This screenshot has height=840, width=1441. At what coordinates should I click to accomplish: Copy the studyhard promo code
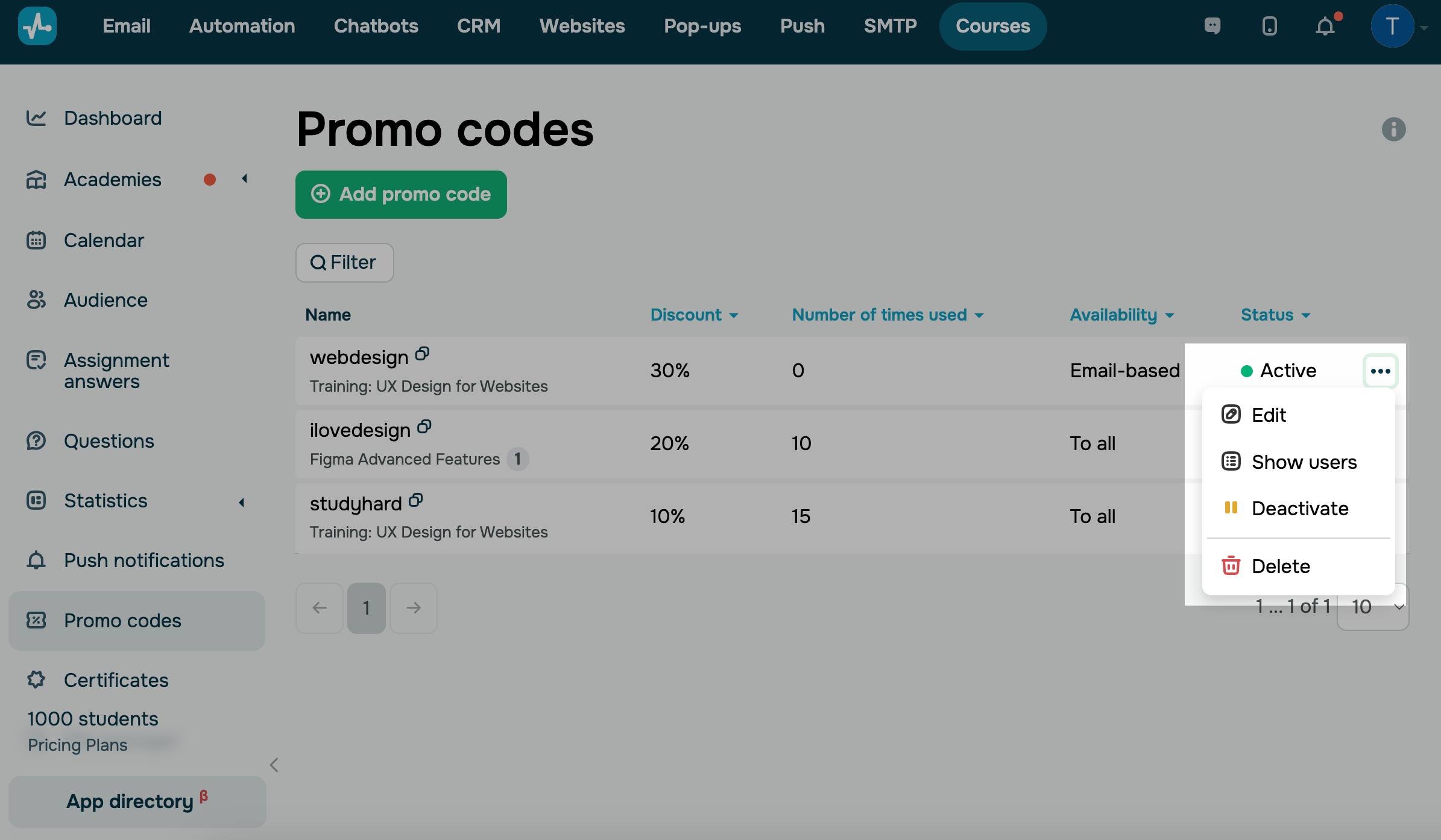click(x=416, y=500)
